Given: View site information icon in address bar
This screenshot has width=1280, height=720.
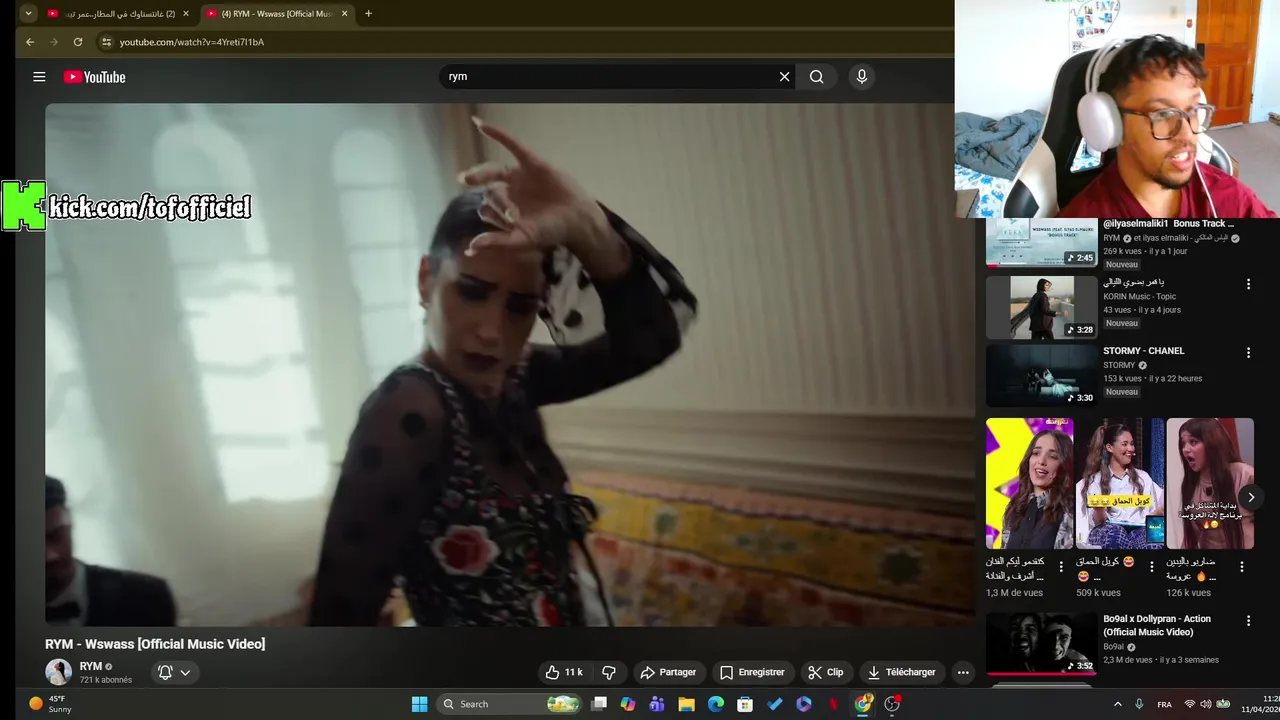Looking at the screenshot, I should tap(106, 42).
